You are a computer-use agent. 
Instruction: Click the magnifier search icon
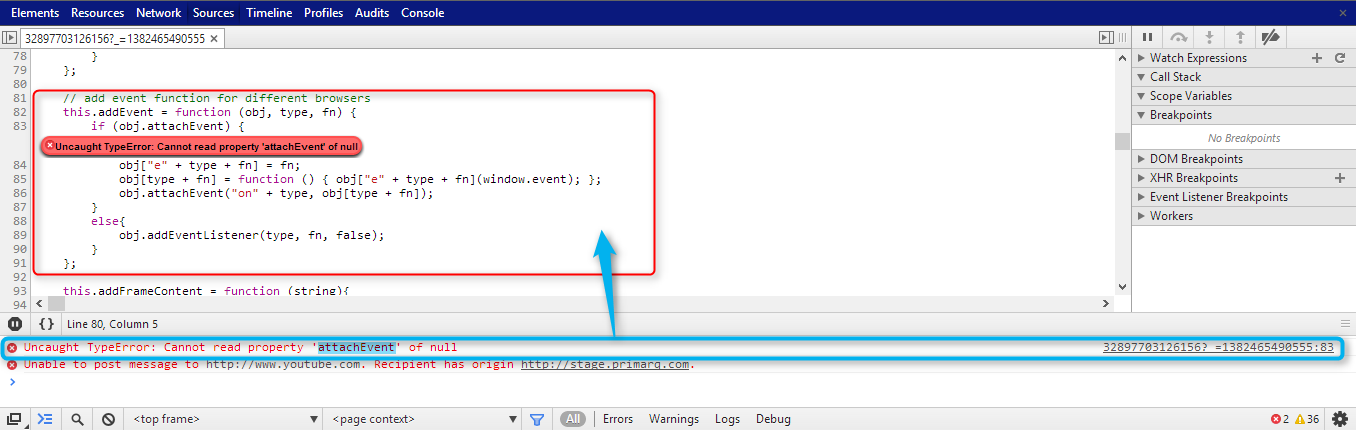click(77, 420)
